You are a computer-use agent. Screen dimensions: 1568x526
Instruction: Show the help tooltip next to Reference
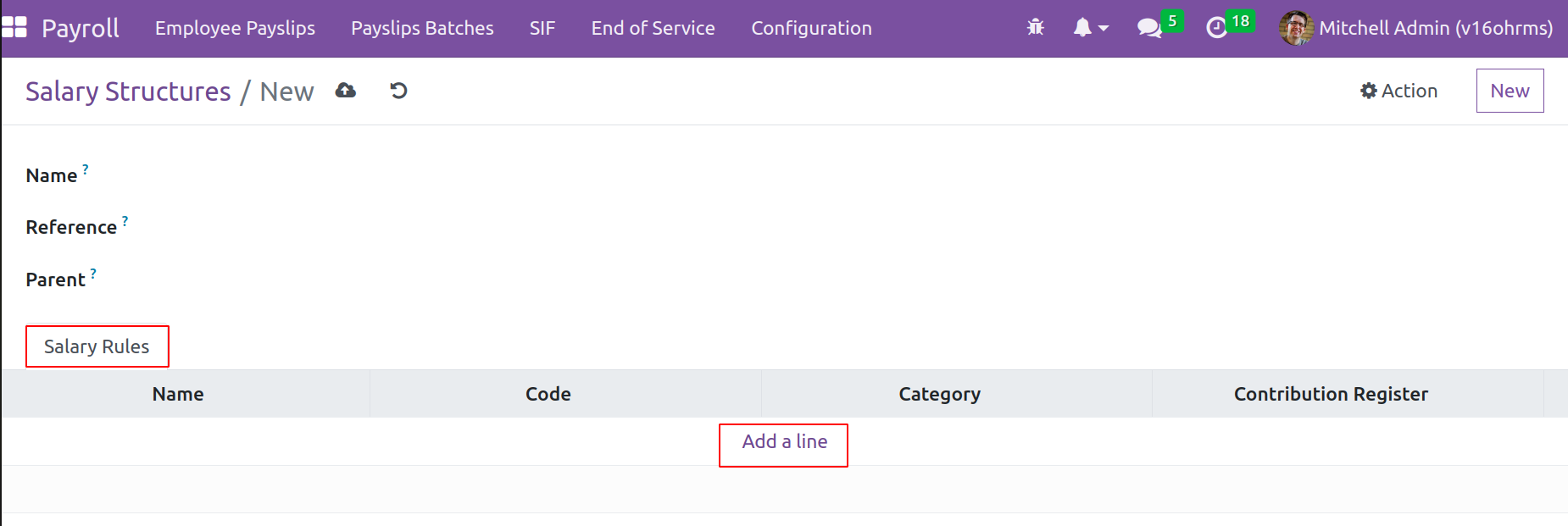[x=125, y=221]
